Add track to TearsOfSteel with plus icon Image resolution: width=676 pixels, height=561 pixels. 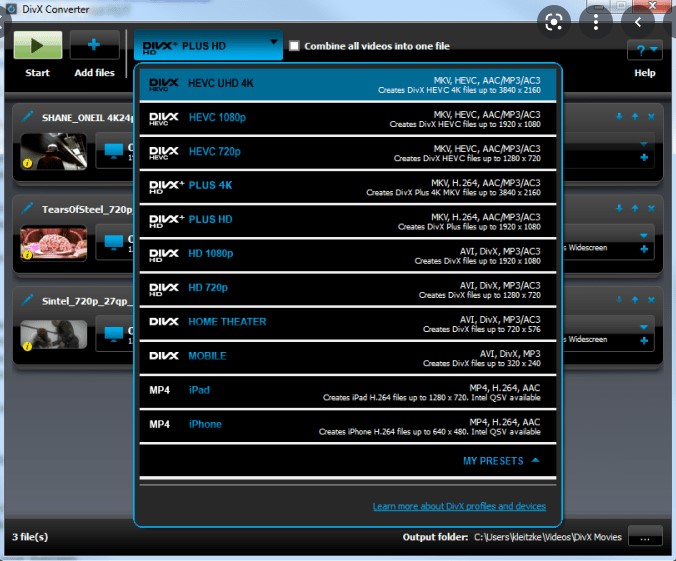pos(644,249)
